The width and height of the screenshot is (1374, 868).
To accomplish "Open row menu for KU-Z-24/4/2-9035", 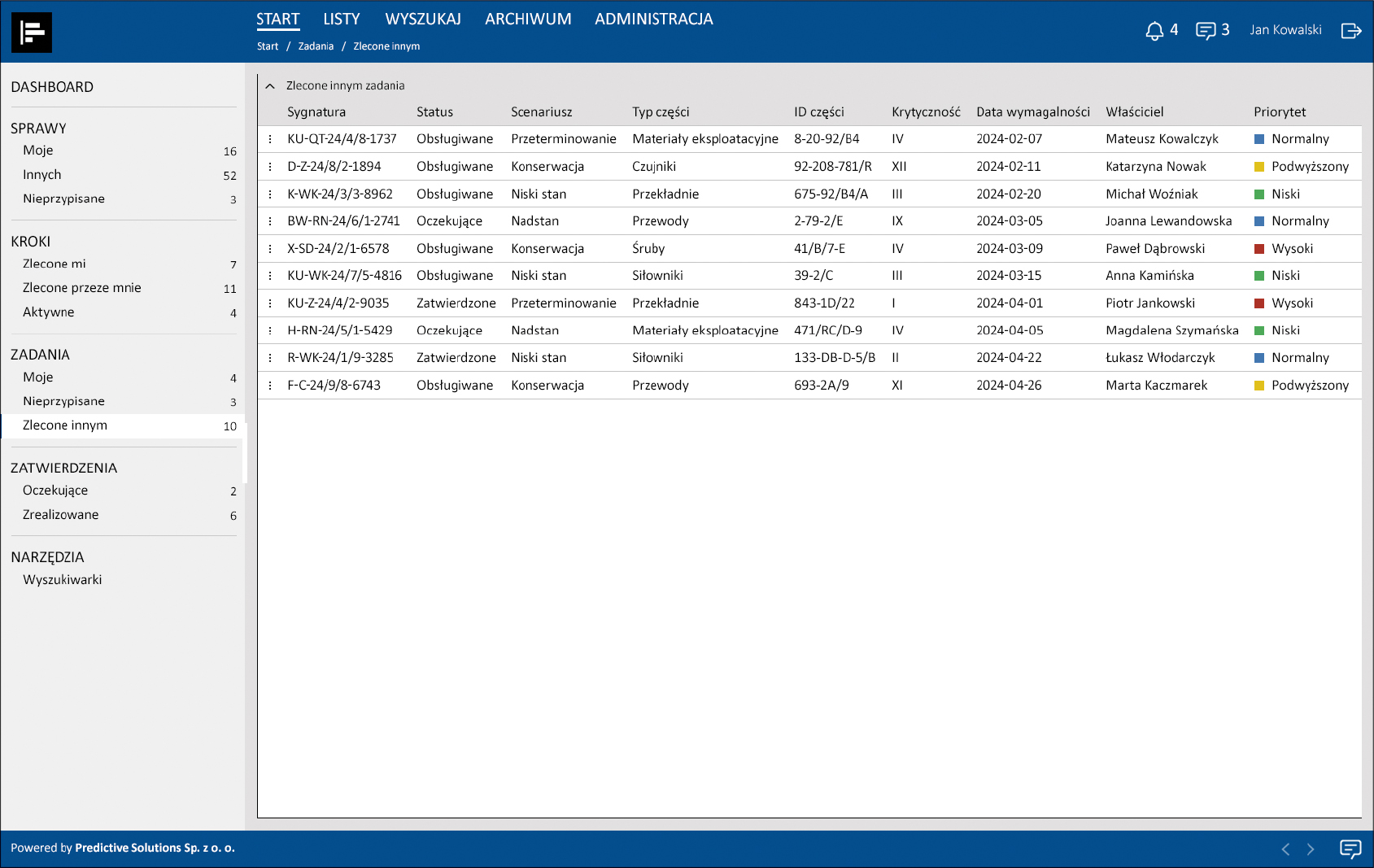I will 270,303.
